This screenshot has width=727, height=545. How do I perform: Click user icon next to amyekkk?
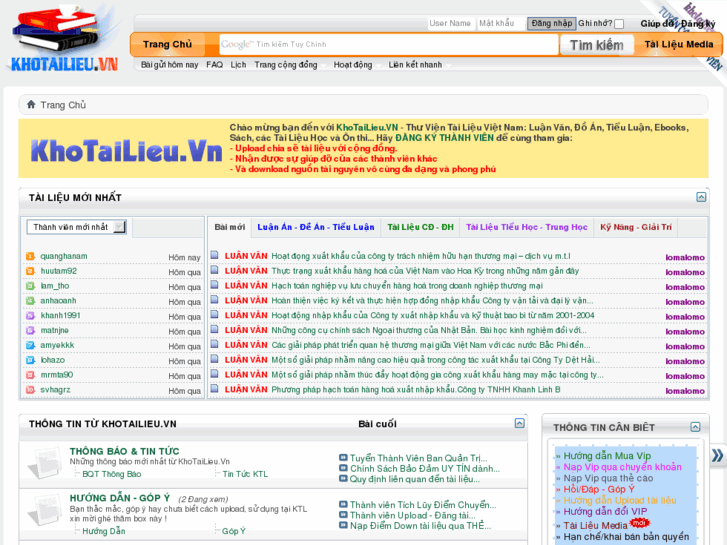point(31,346)
